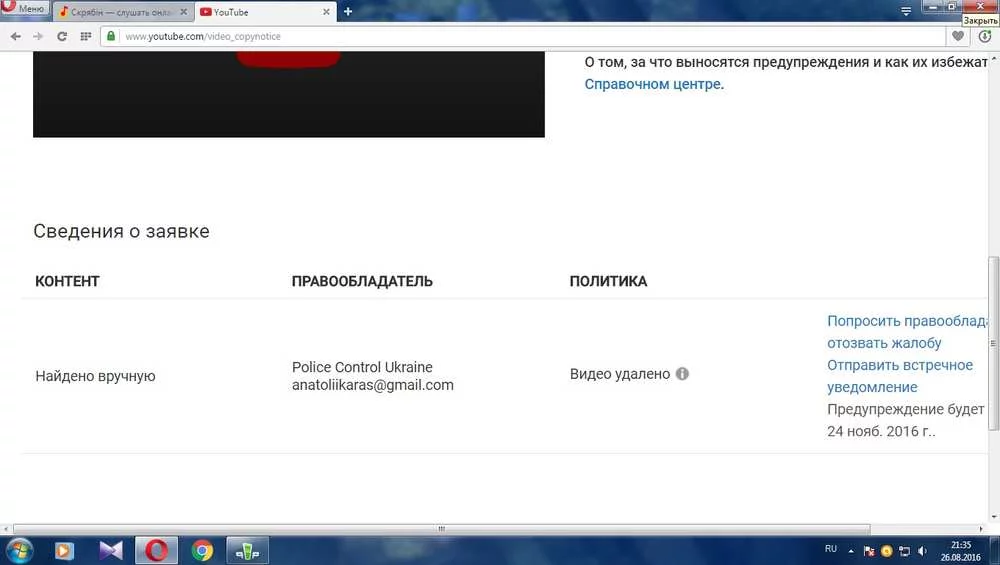Open the Opera taskbar icon

[156, 550]
